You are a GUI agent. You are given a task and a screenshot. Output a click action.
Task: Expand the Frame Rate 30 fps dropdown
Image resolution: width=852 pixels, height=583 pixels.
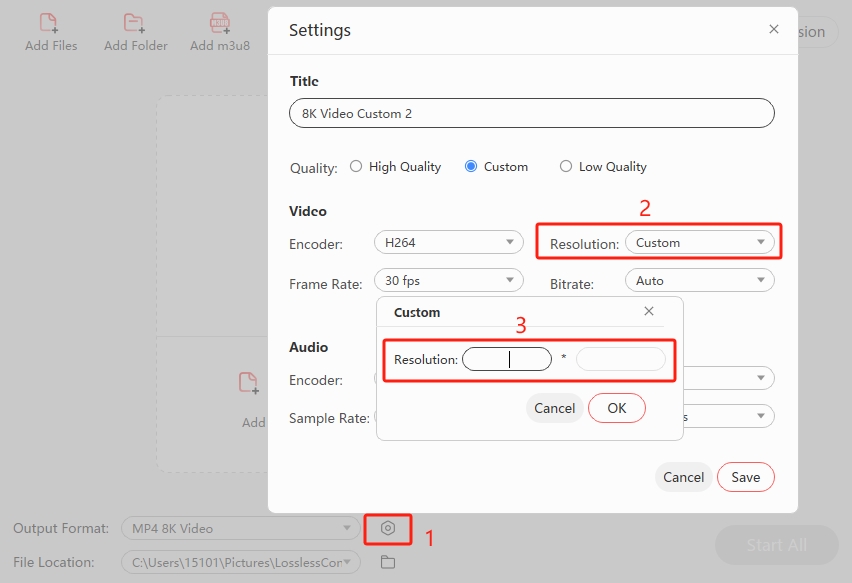(x=448, y=281)
